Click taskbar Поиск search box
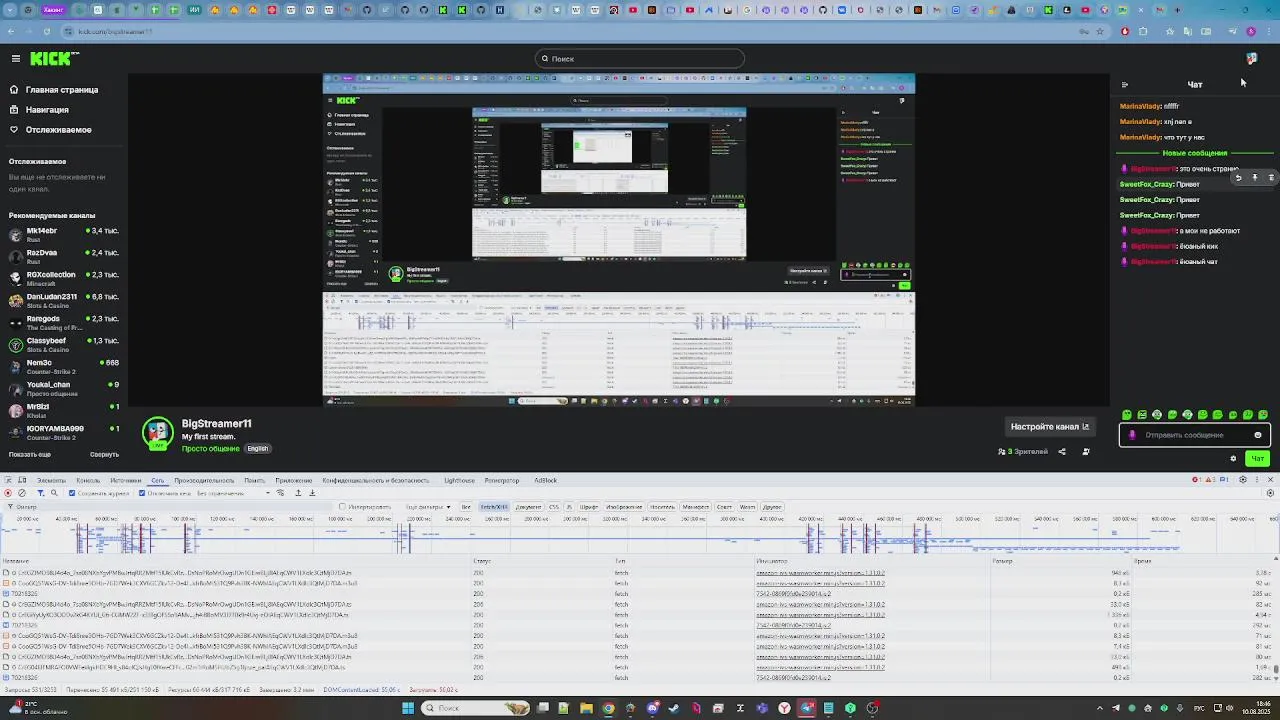The height and width of the screenshot is (720, 1280). 475,708
